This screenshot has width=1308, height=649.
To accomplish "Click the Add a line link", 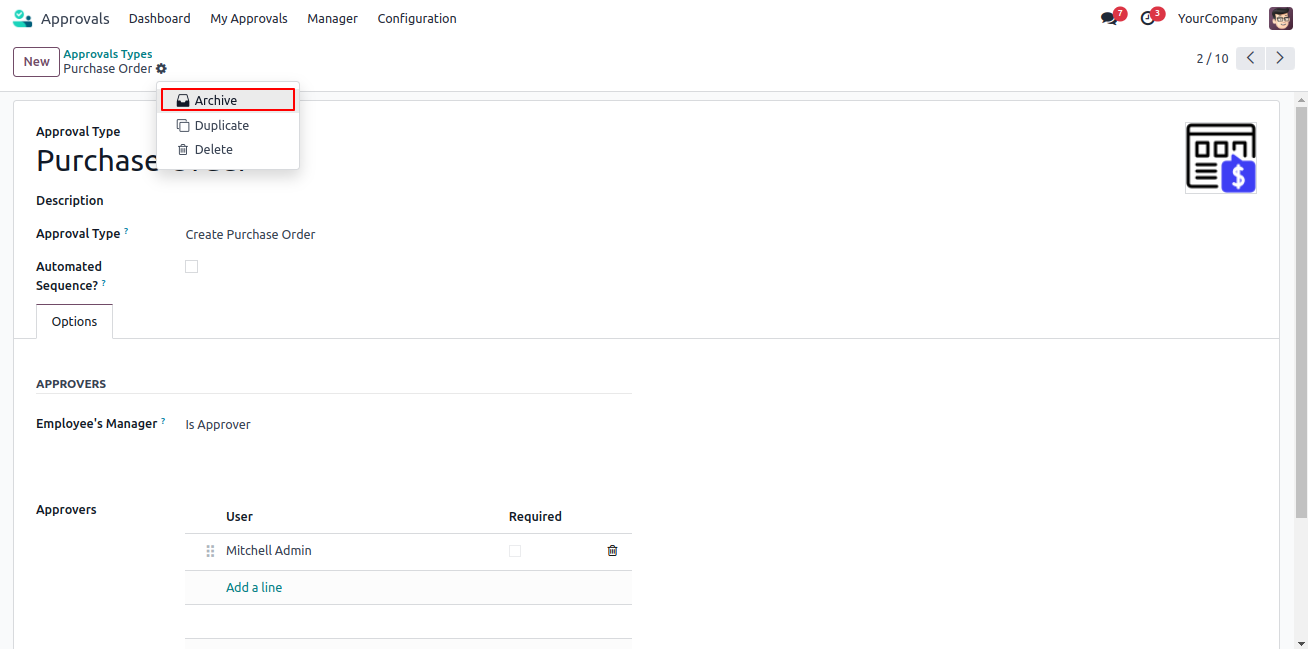I will coord(254,588).
